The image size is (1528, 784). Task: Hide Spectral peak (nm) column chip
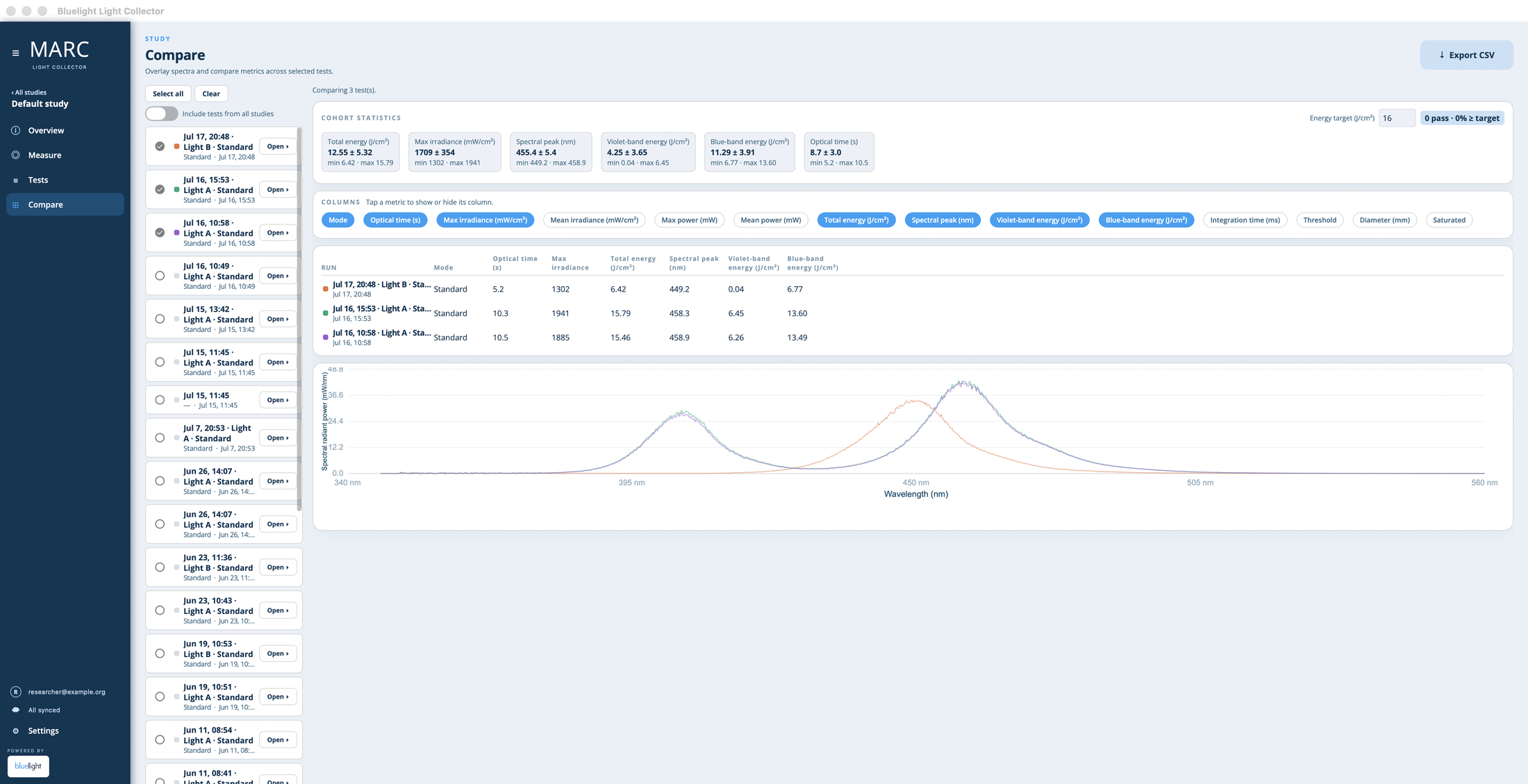pyautogui.click(x=942, y=220)
